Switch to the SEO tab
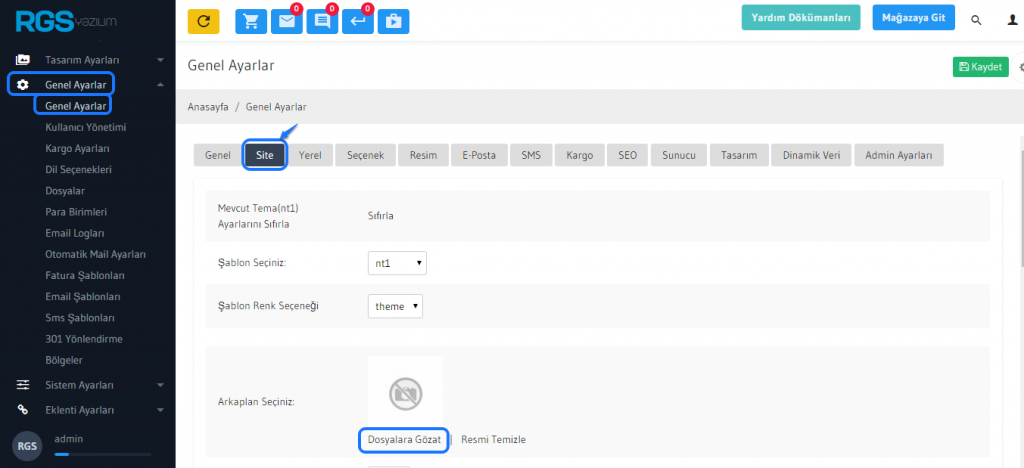This screenshot has height=468, width=1024. point(627,155)
